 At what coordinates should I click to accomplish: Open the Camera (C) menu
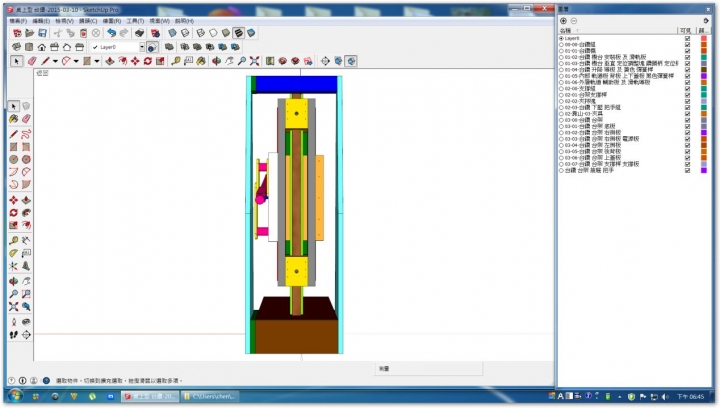(88, 21)
